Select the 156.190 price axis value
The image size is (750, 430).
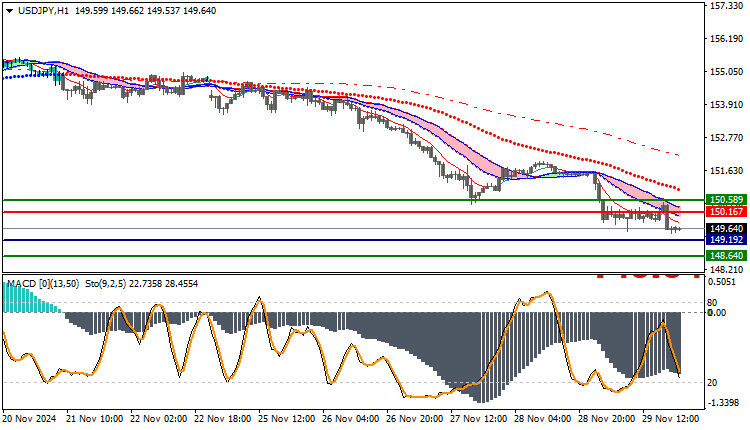[x=727, y=39]
